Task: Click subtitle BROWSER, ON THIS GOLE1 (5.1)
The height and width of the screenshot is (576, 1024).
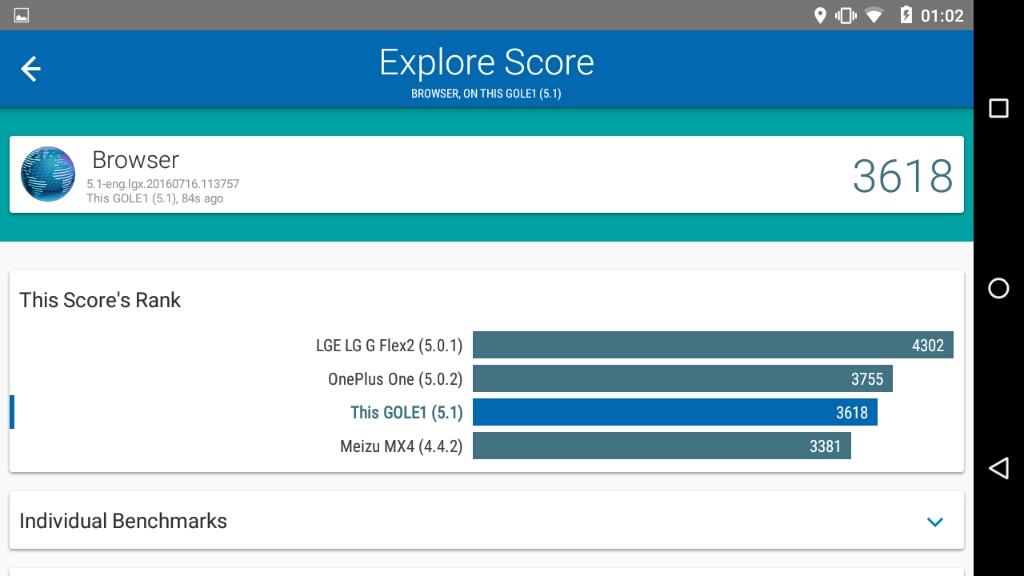Action: 486,94
